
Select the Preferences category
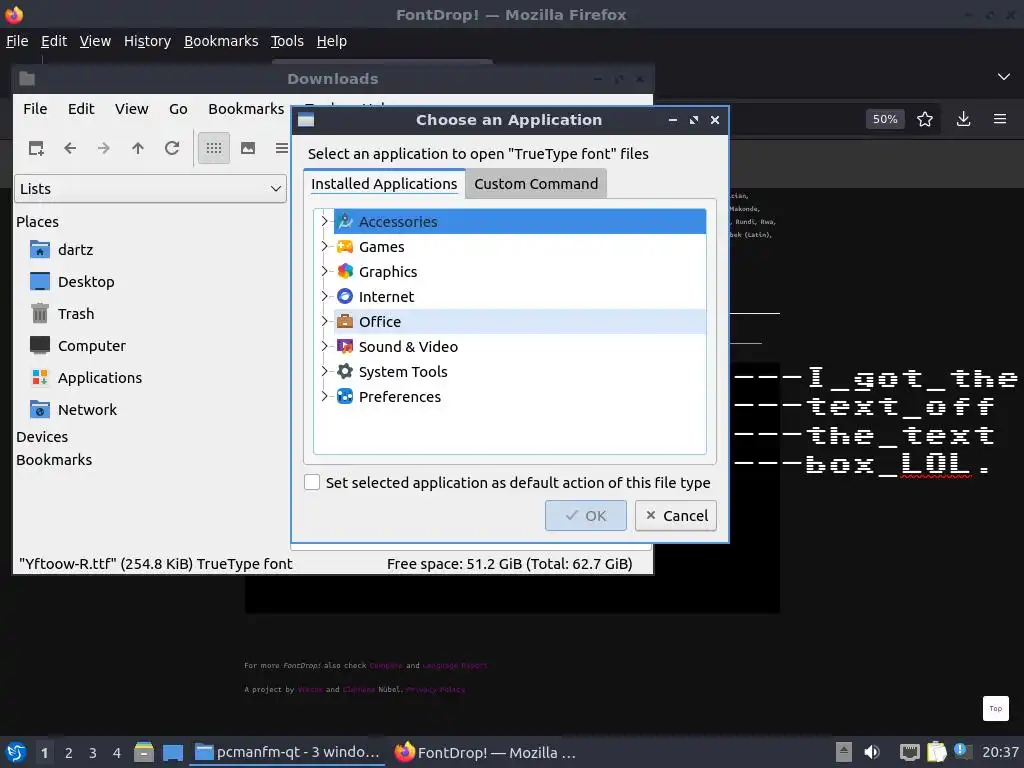click(x=520, y=396)
